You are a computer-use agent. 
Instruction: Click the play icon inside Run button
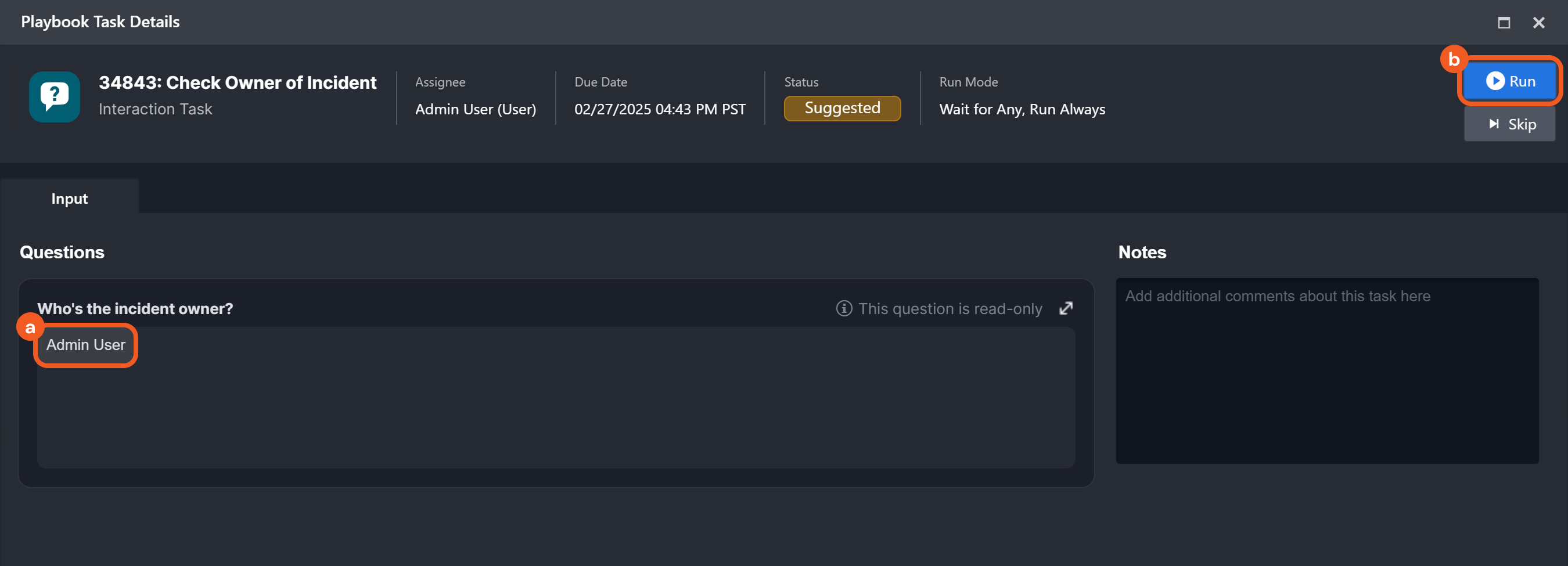1495,81
